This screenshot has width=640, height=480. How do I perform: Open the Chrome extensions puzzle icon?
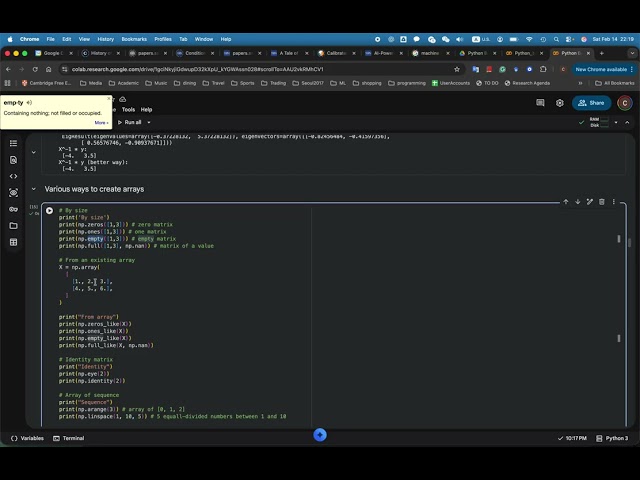click(x=543, y=69)
